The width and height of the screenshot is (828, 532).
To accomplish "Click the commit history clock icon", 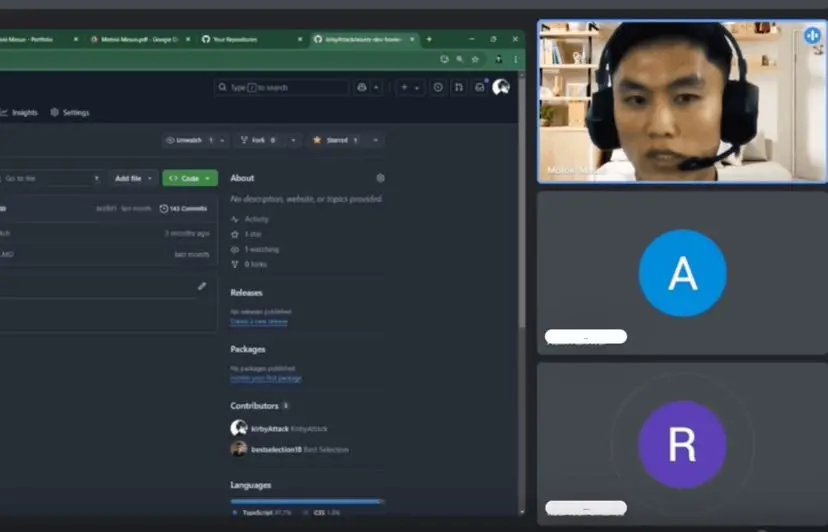I will [x=164, y=209].
